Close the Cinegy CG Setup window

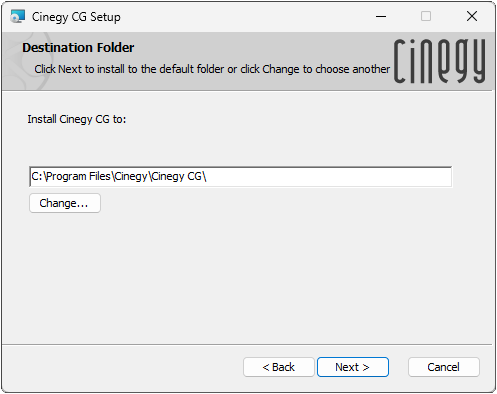tap(472, 16)
